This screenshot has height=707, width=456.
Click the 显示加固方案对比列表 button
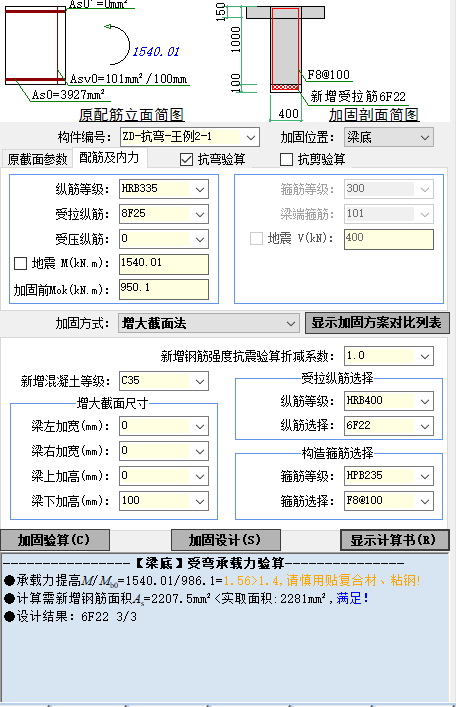coord(377,323)
